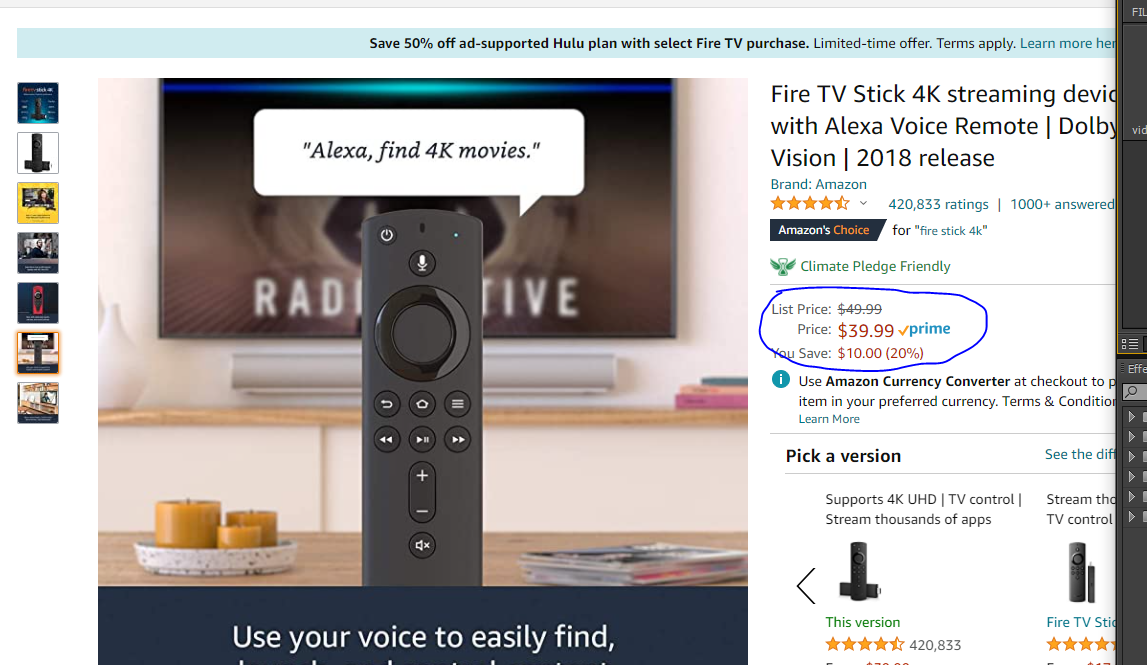Select the last thumbnail showing a living room
The height and width of the screenshot is (665, 1147).
click(x=38, y=403)
